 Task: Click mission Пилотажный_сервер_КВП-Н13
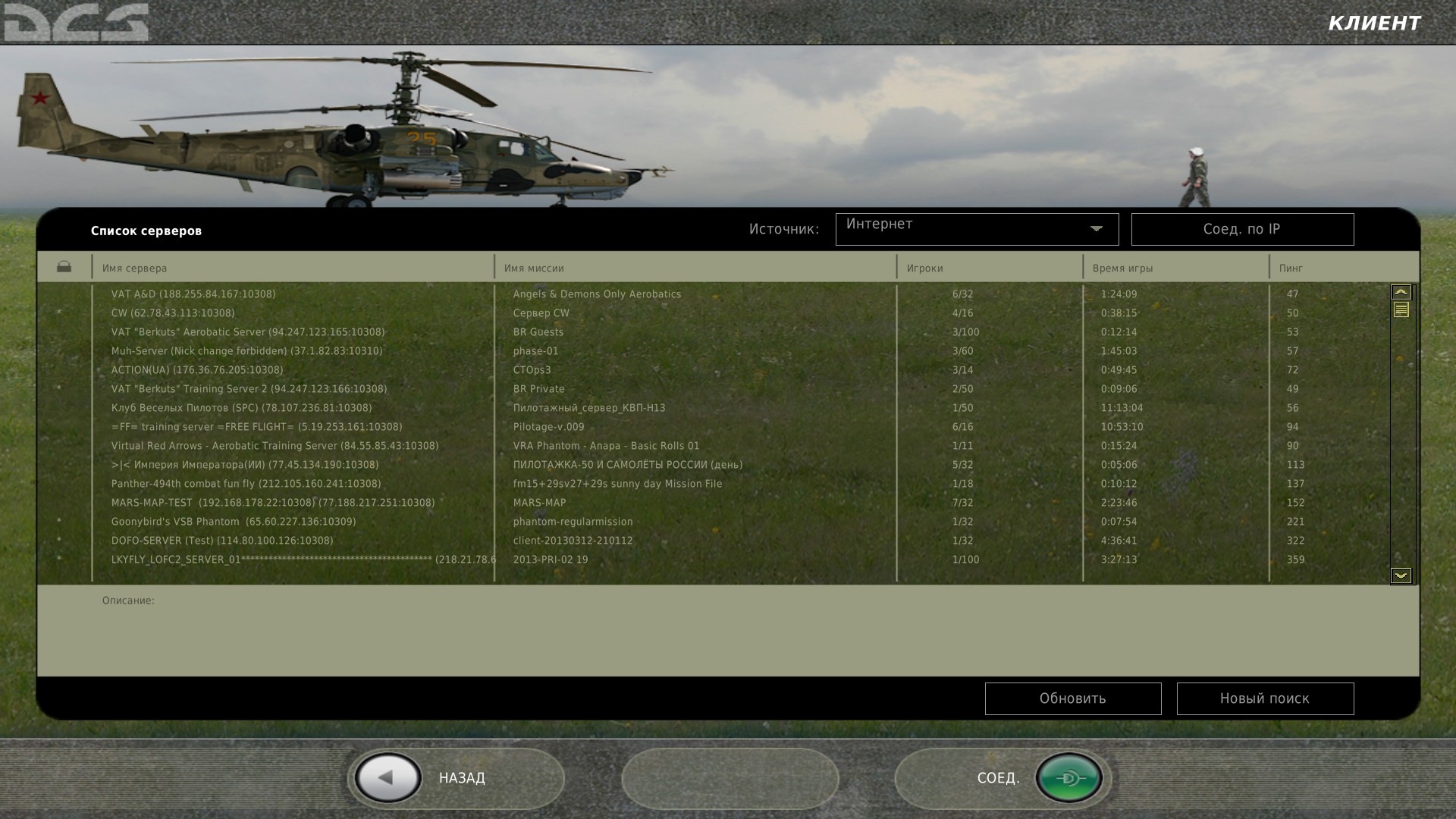(x=589, y=408)
